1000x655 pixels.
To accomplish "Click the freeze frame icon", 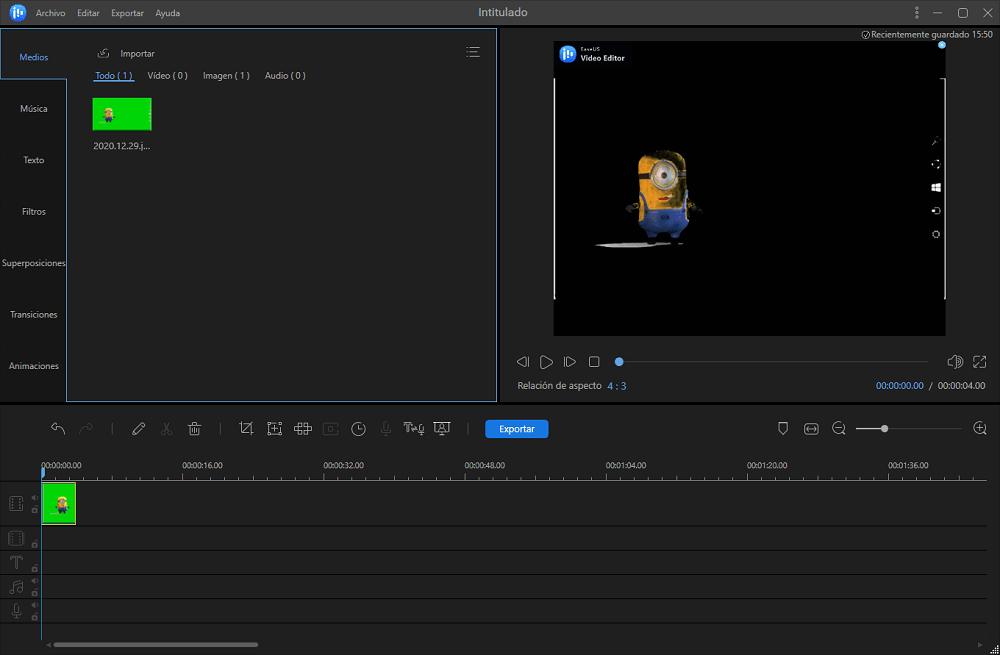I will (330, 429).
